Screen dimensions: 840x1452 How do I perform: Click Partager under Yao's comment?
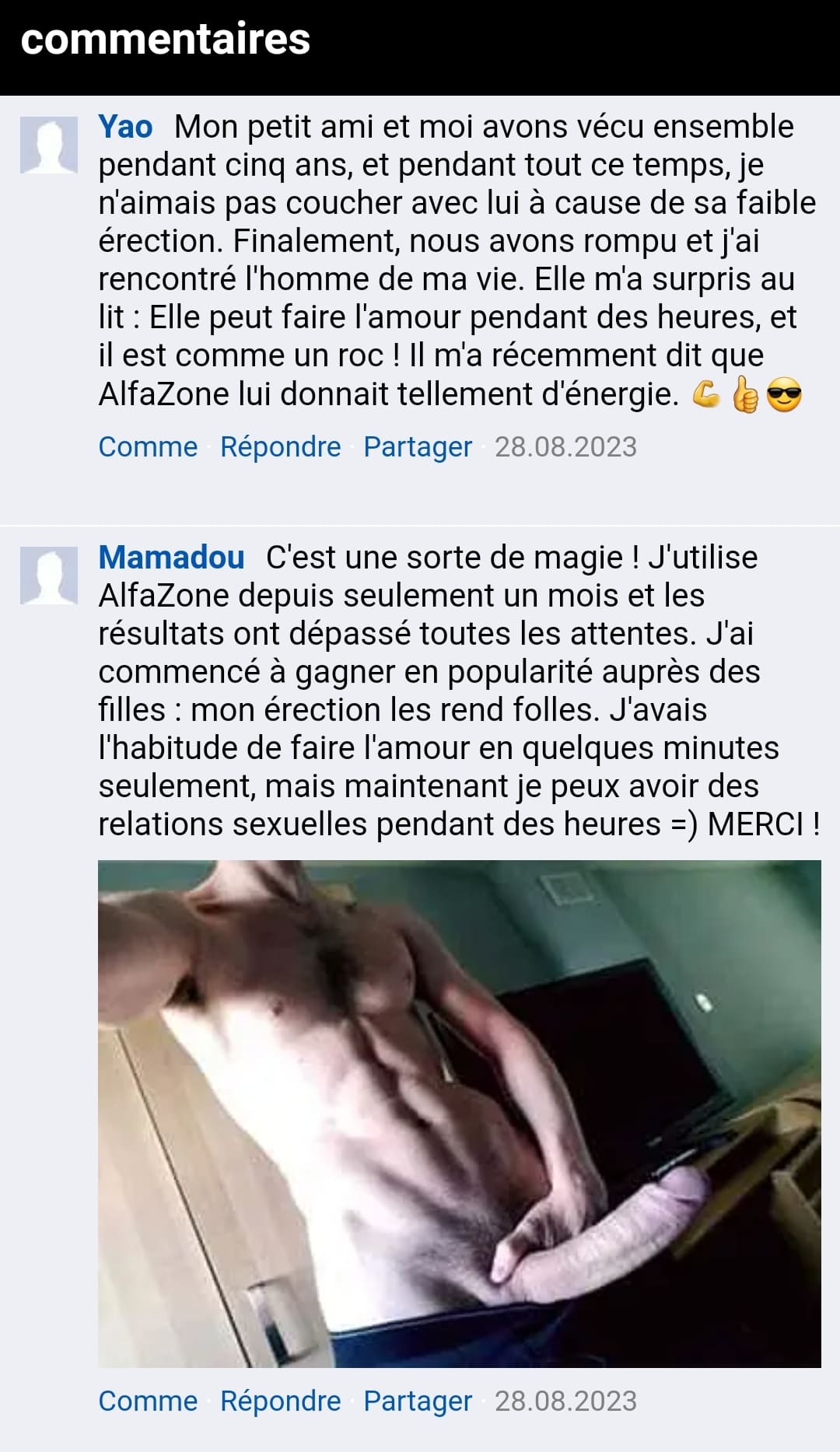click(x=418, y=446)
